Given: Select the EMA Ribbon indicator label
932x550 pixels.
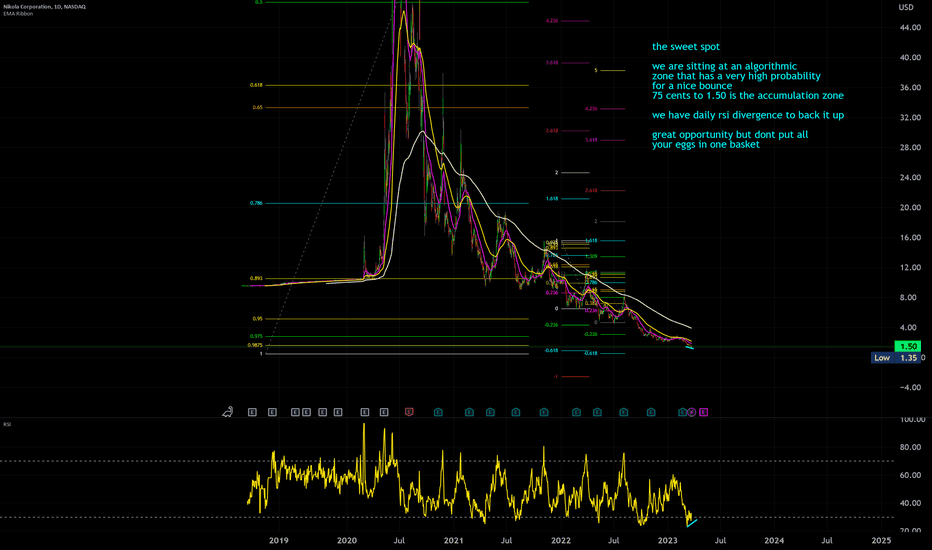Looking at the screenshot, I should [18, 13].
